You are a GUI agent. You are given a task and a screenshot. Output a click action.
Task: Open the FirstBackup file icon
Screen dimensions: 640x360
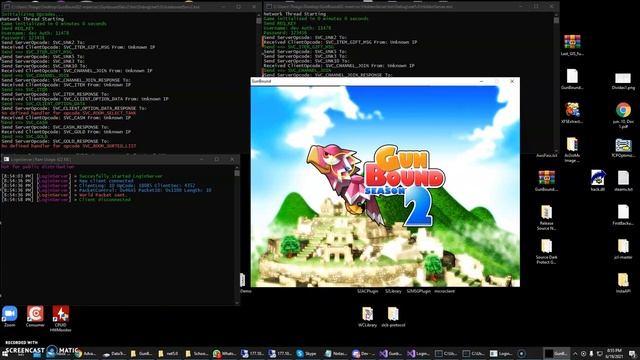click(623, 215)
